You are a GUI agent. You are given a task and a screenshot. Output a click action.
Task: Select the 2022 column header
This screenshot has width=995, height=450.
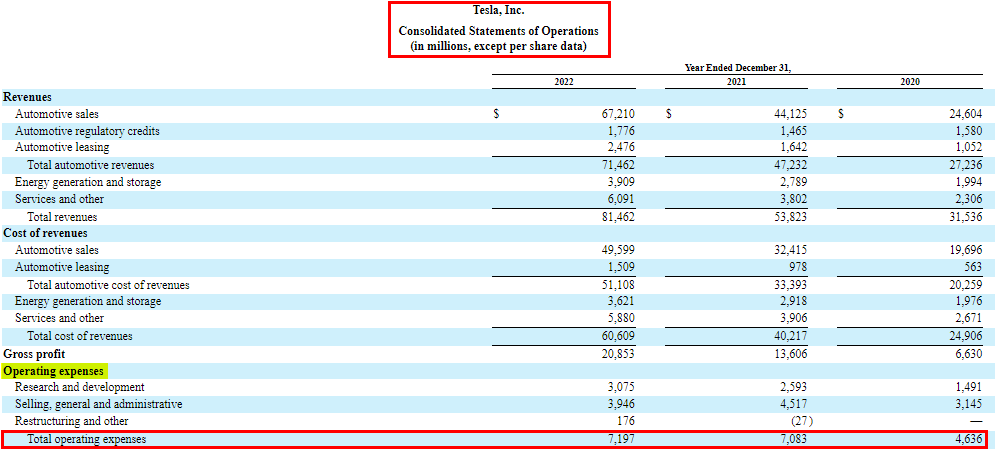point(563,82)
